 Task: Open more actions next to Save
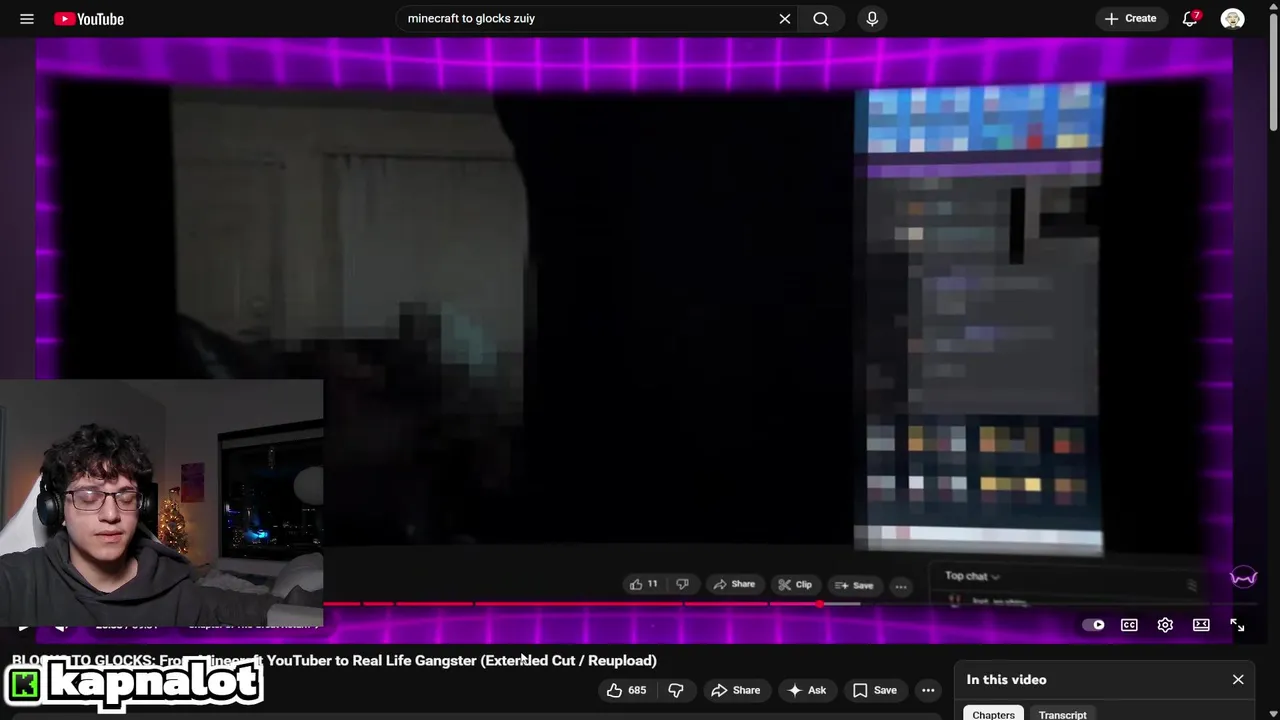928,690
